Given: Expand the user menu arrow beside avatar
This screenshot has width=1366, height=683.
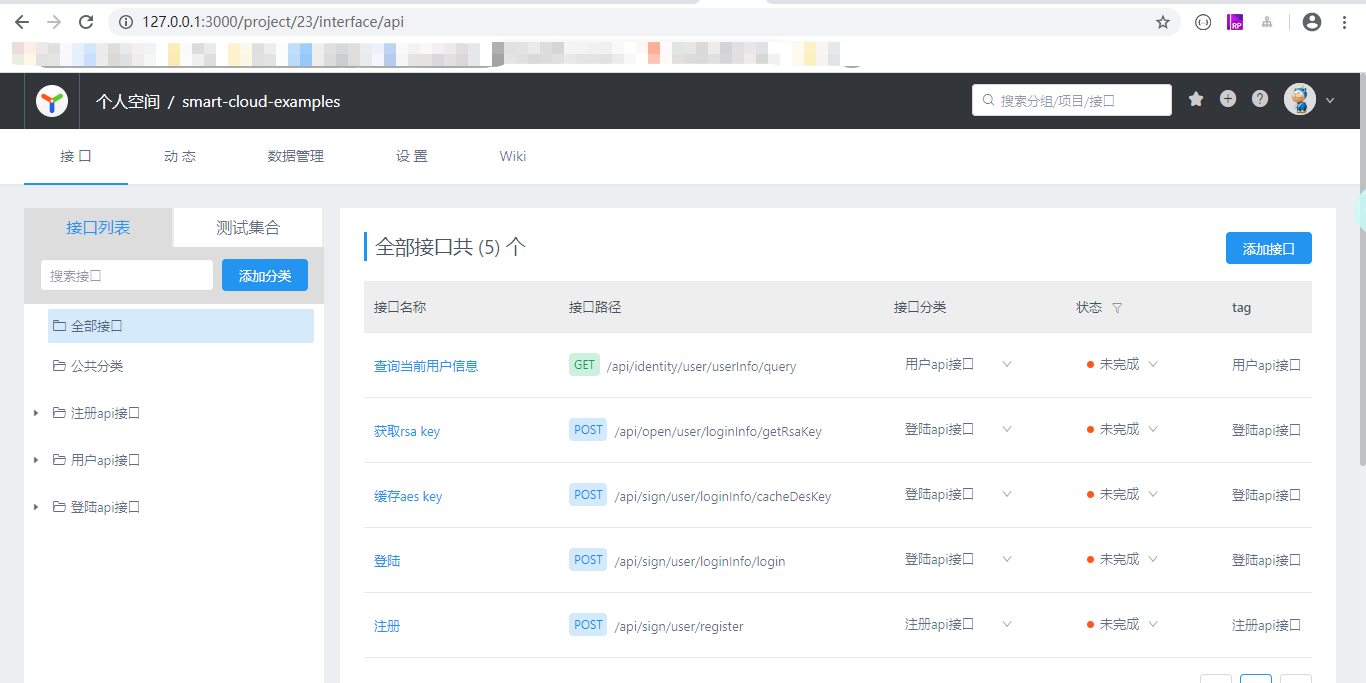Looking at the screenshot, I should [x=1330, y=100].
